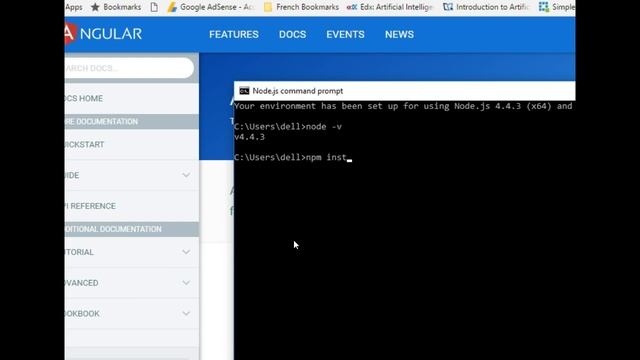
Task: Open the Edx Artificial Intelligence bookmark
Action: point(389,7)
